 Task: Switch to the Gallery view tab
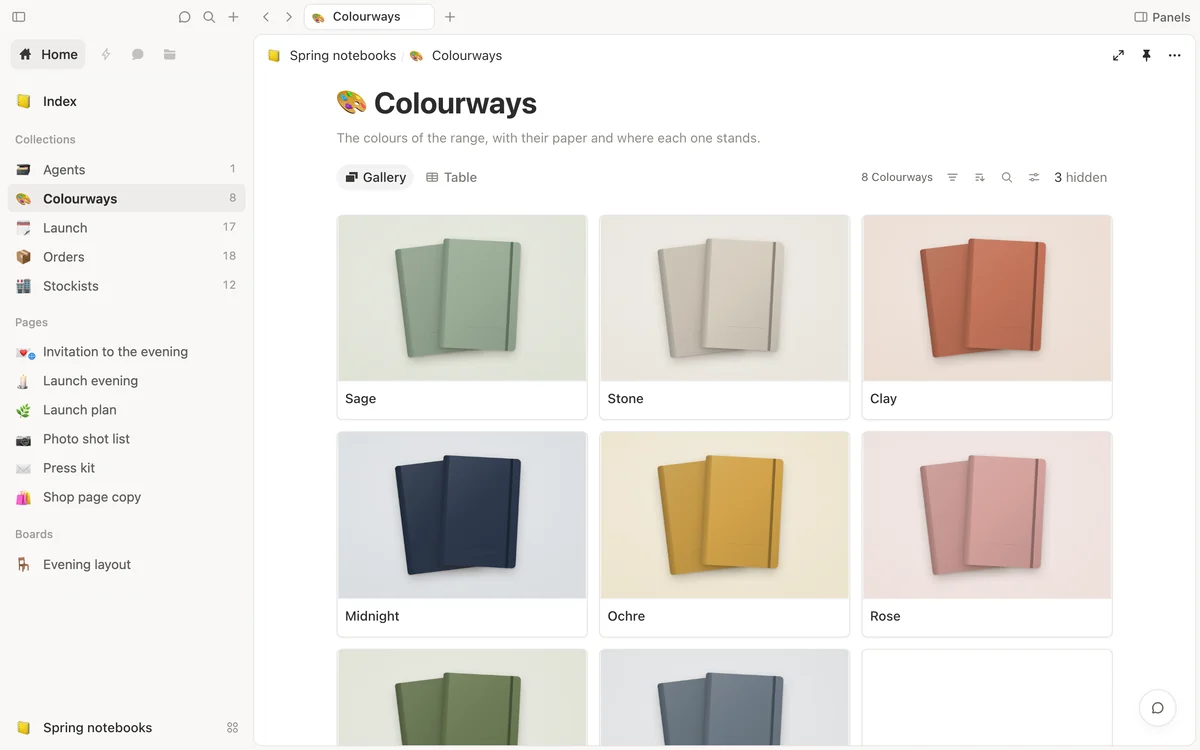376,177
